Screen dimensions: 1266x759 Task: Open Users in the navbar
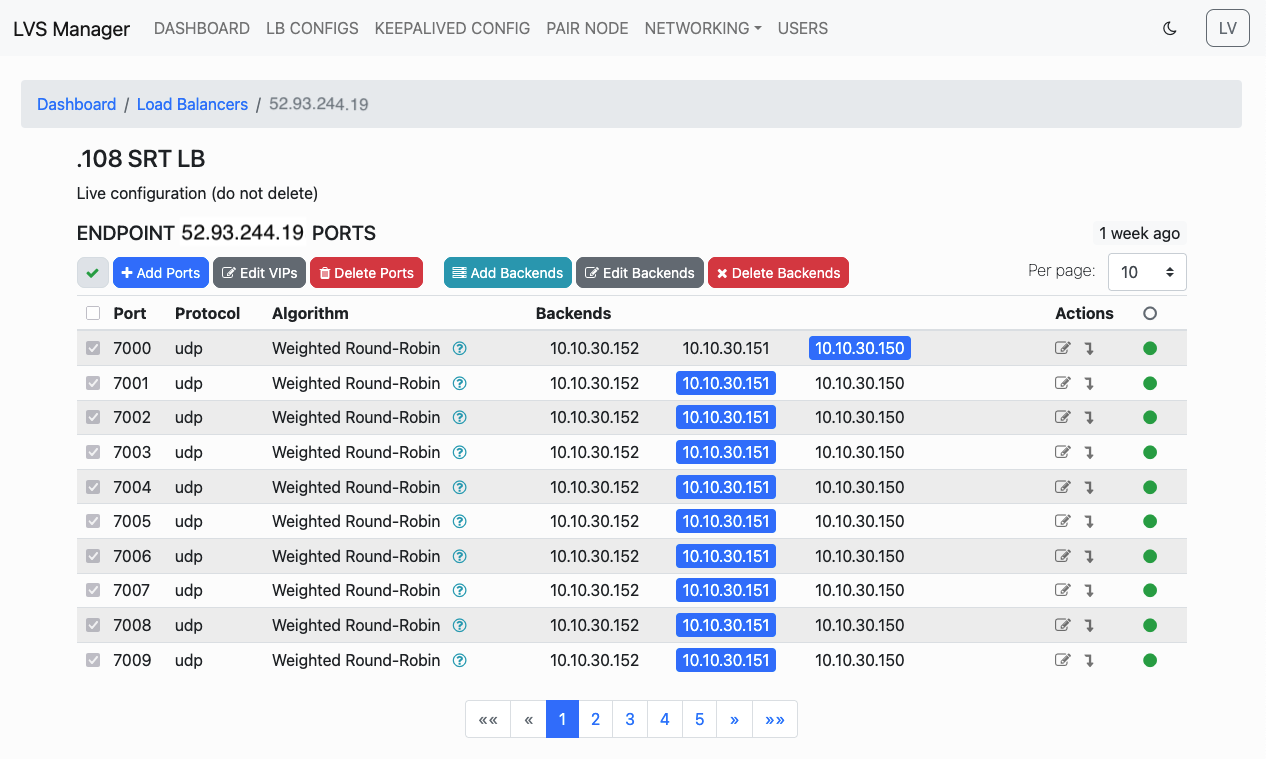[x=803, y=28]
